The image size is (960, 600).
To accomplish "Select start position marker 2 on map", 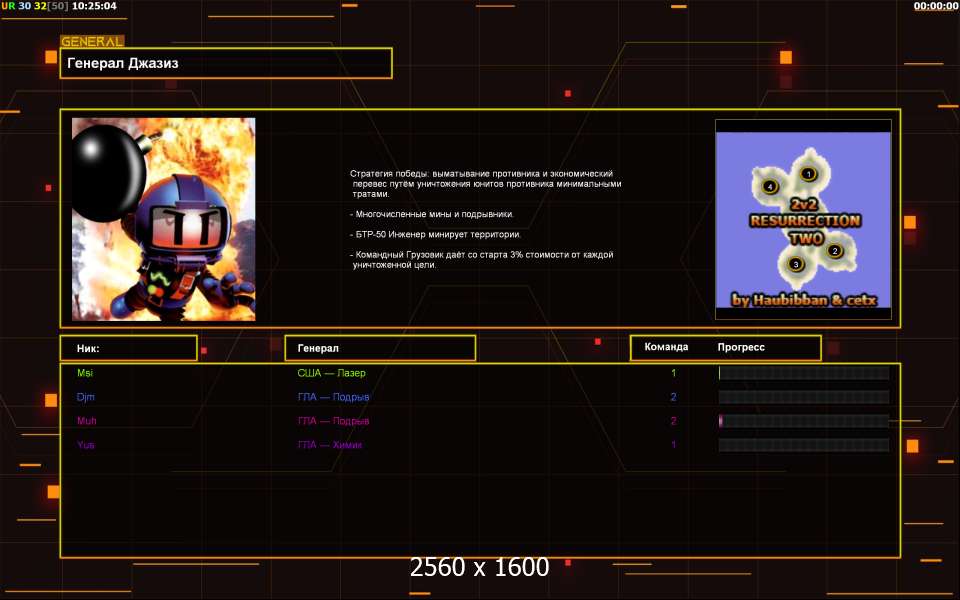I will pyautogui.click(x=834, y=250).
